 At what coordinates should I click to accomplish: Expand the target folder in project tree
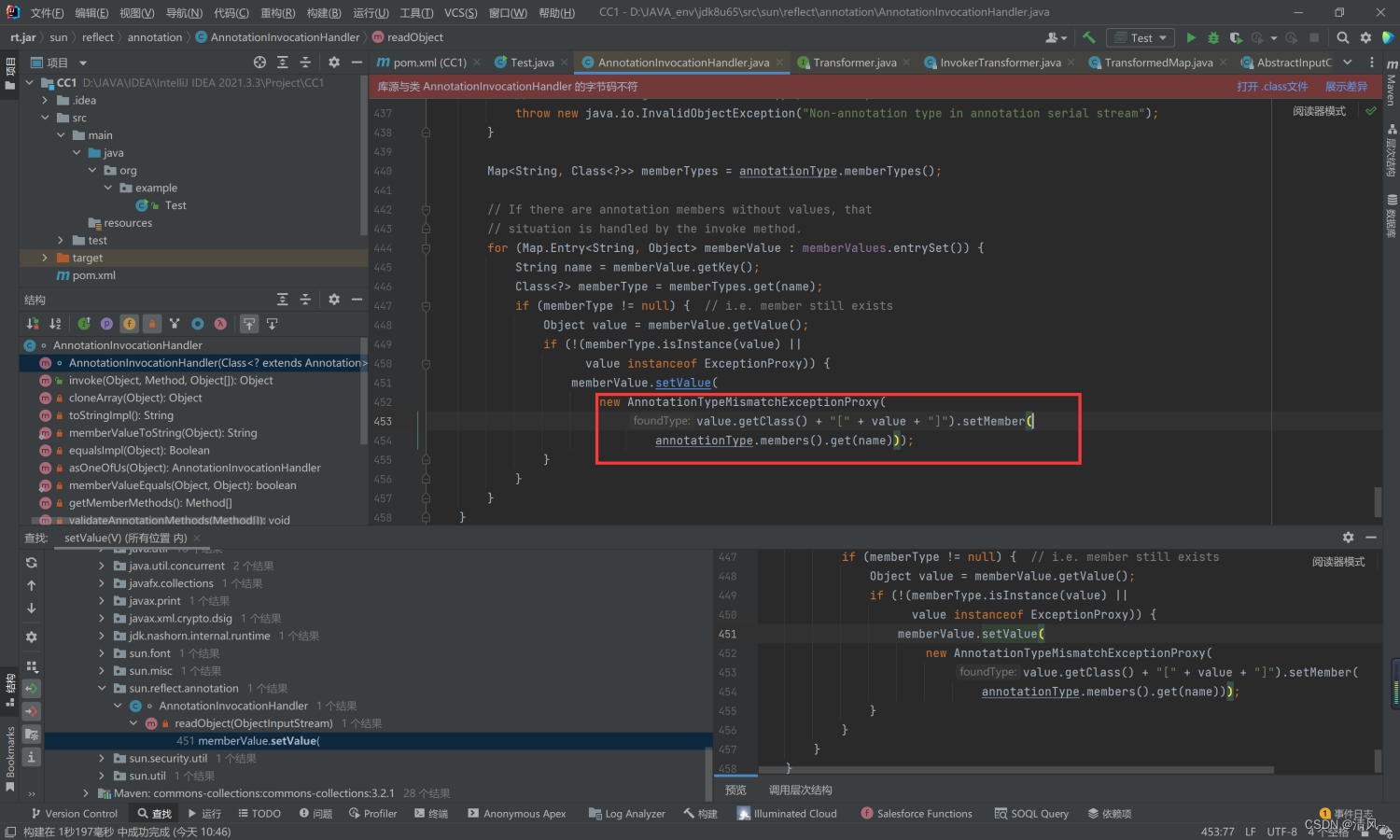[44, 258]
